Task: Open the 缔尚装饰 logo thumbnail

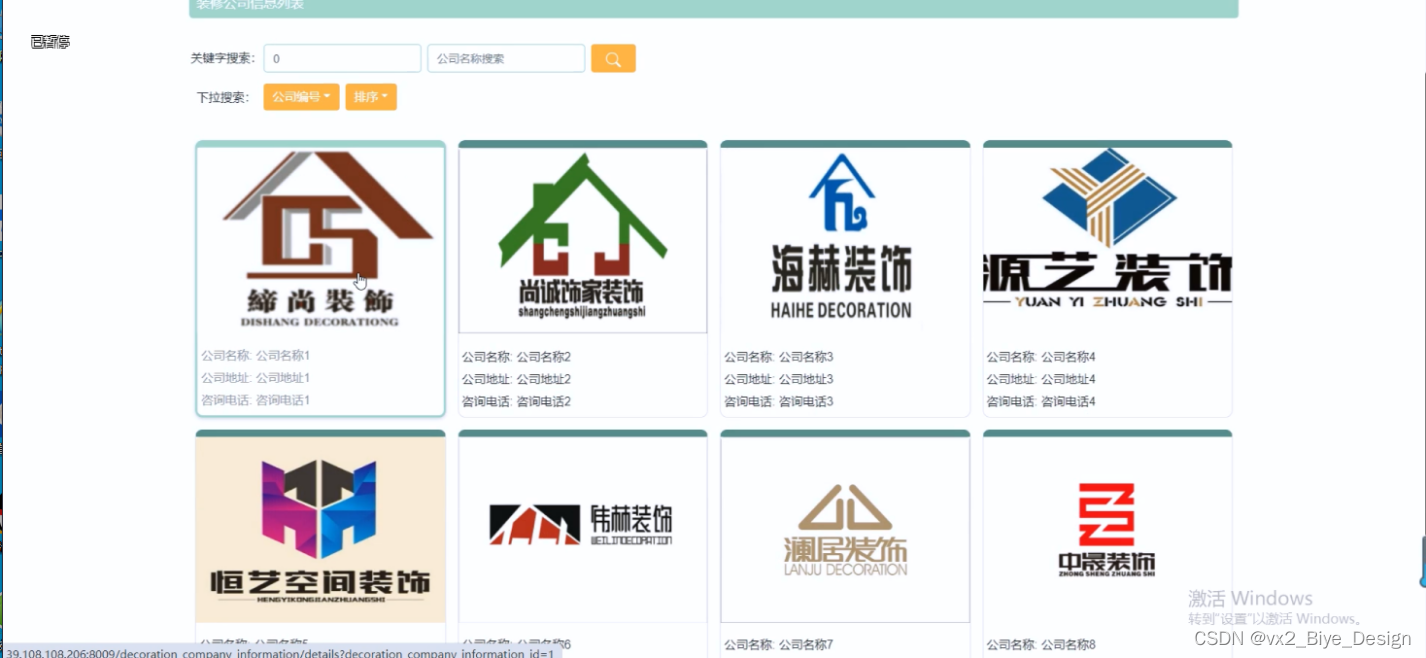Action: pyautogui.click(x=321, y=239)
